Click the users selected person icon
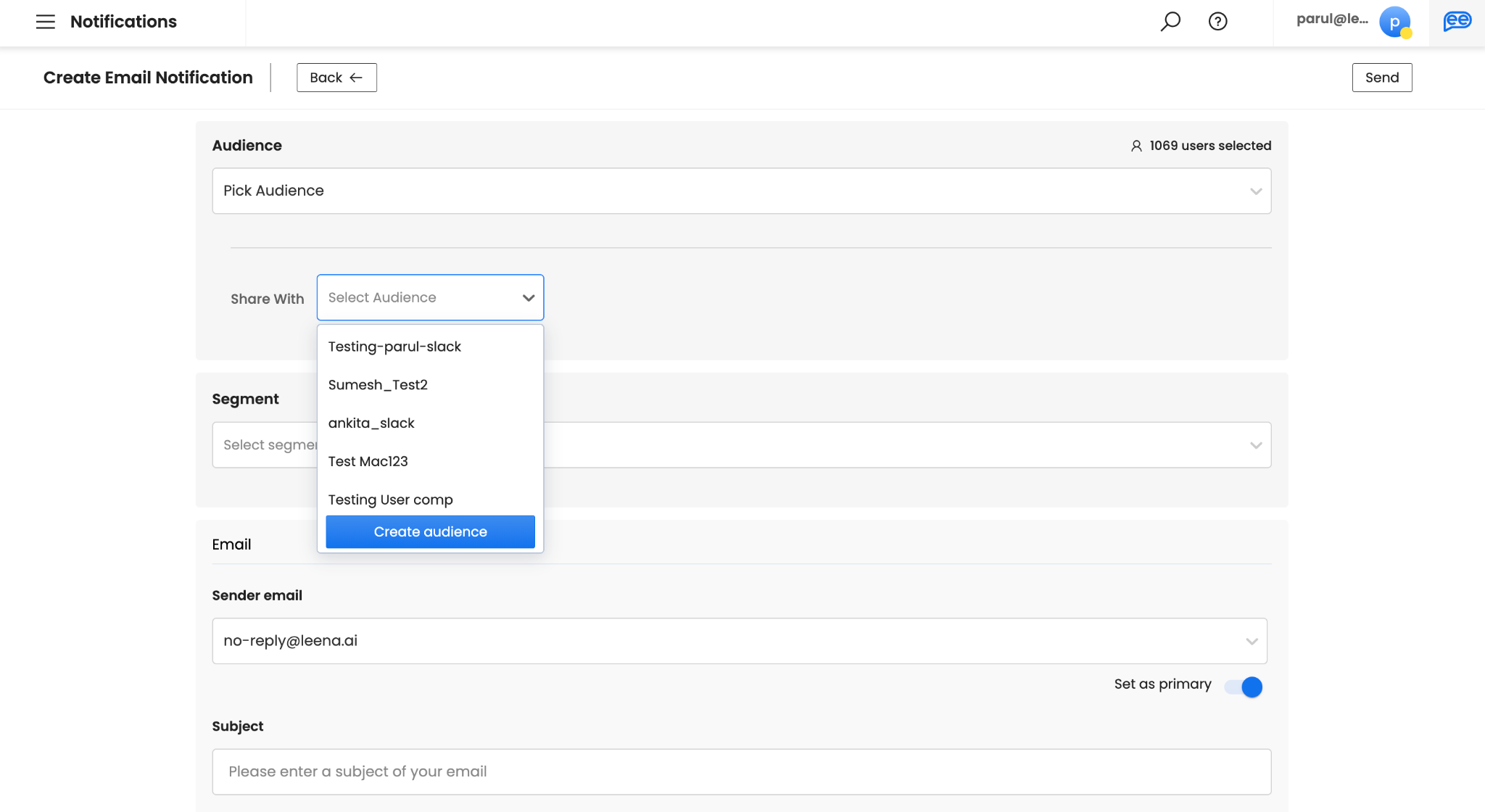This screenshot has width=1485, height=812. pos(1136,146)
